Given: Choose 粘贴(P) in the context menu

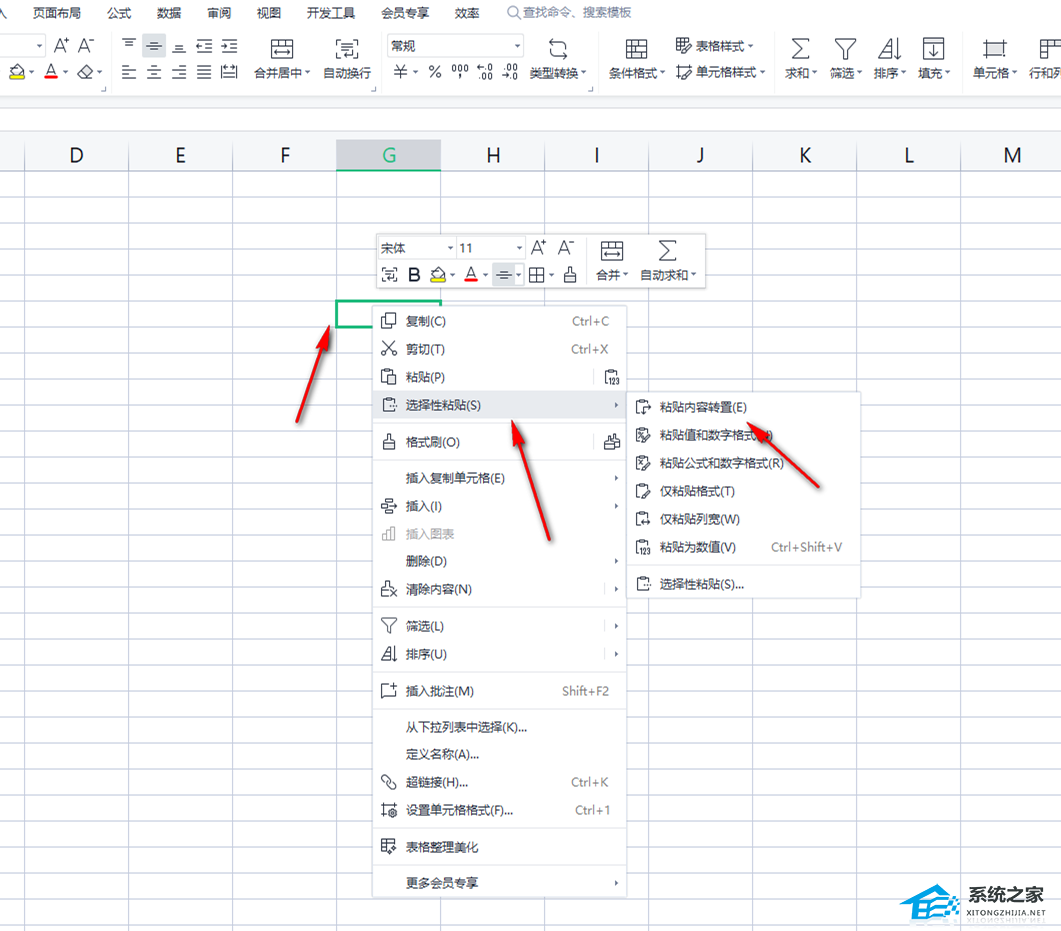Looking at the screenshot, I should [x=483, y=376].
